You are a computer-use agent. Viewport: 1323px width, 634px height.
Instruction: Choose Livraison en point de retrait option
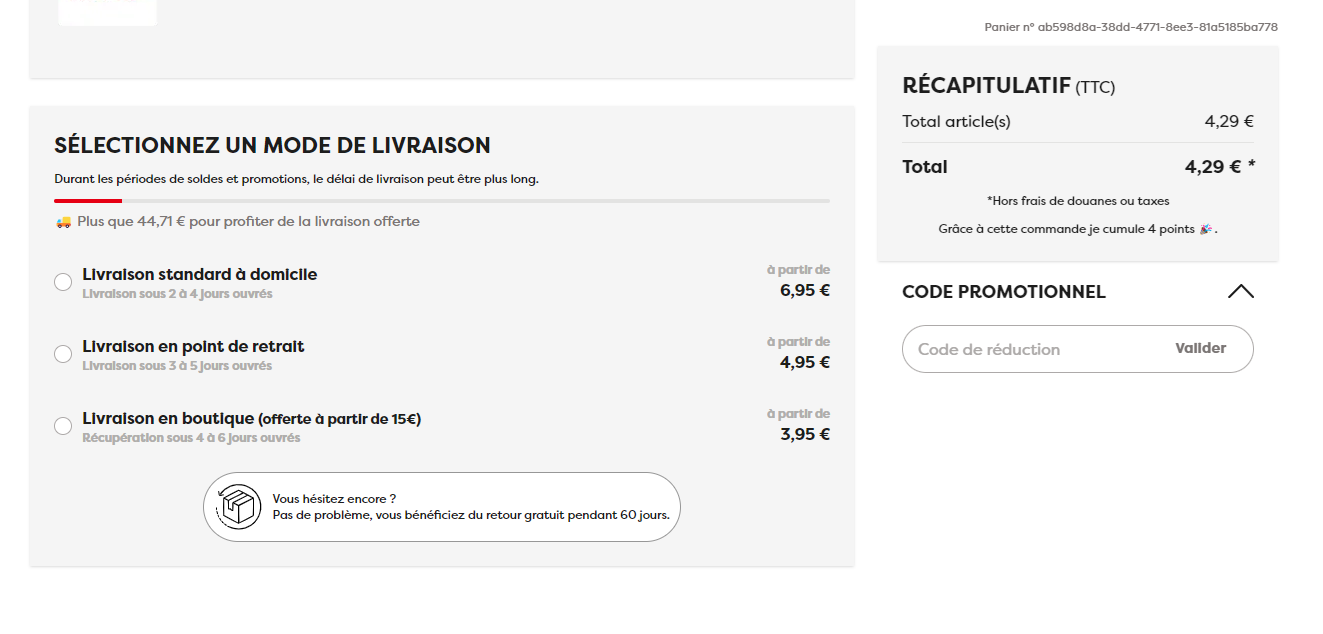63,354
